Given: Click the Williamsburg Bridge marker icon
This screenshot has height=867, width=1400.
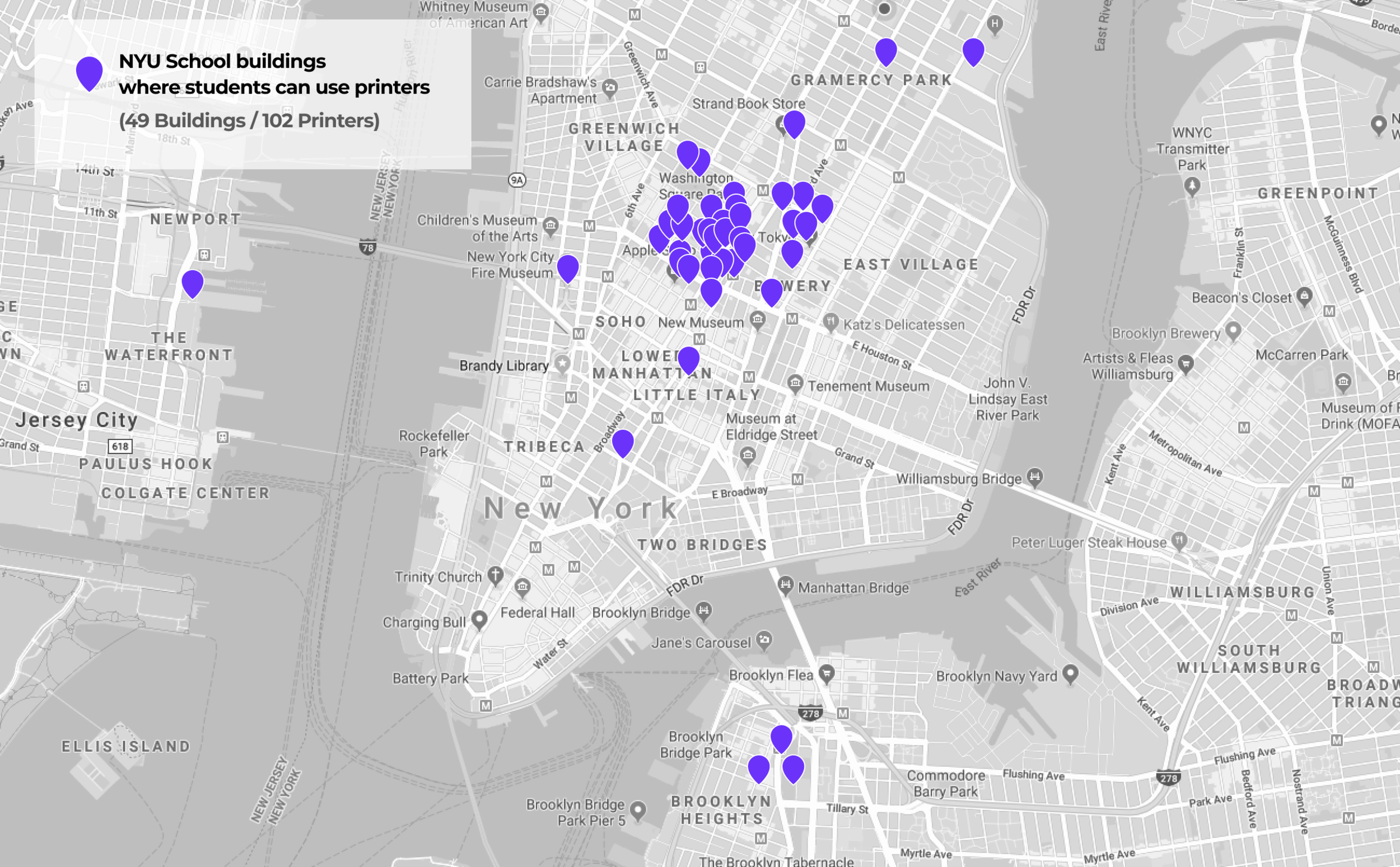Looking at the screenshot, I should click(x=1035, y=476).
